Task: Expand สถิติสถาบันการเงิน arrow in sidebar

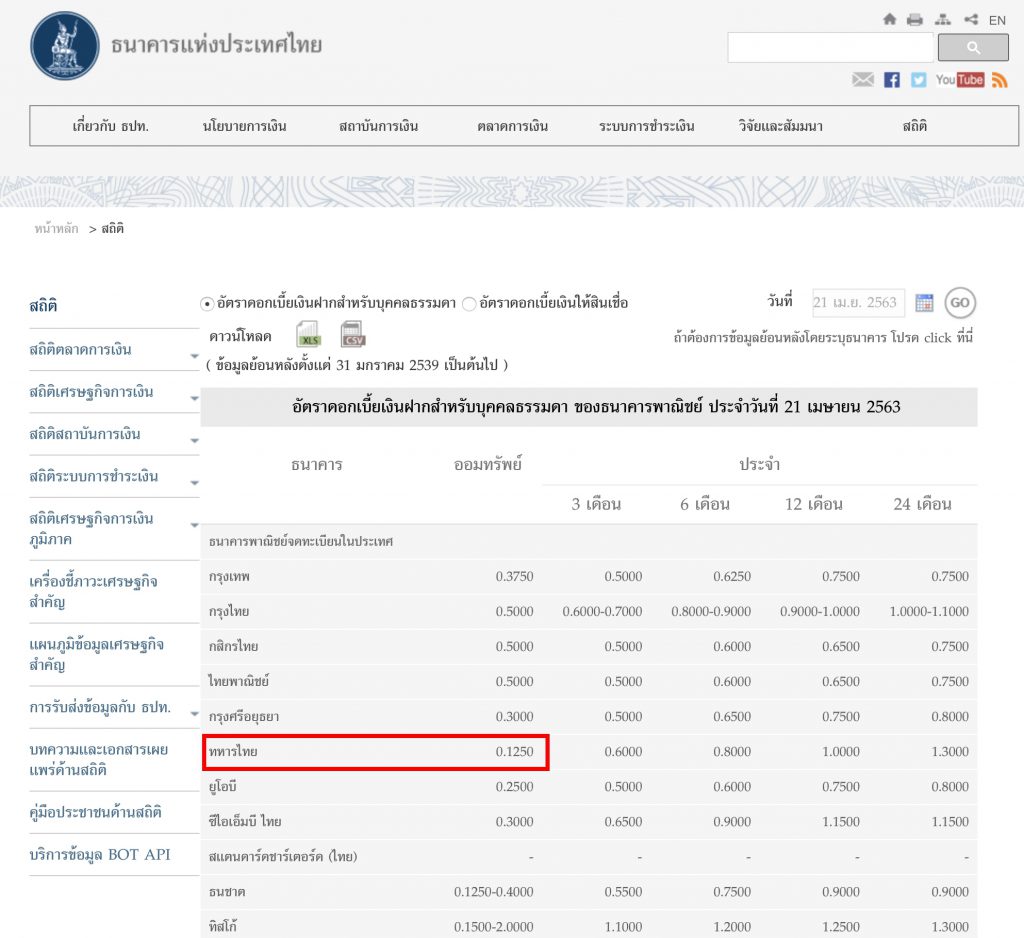Action: (194, 441)
